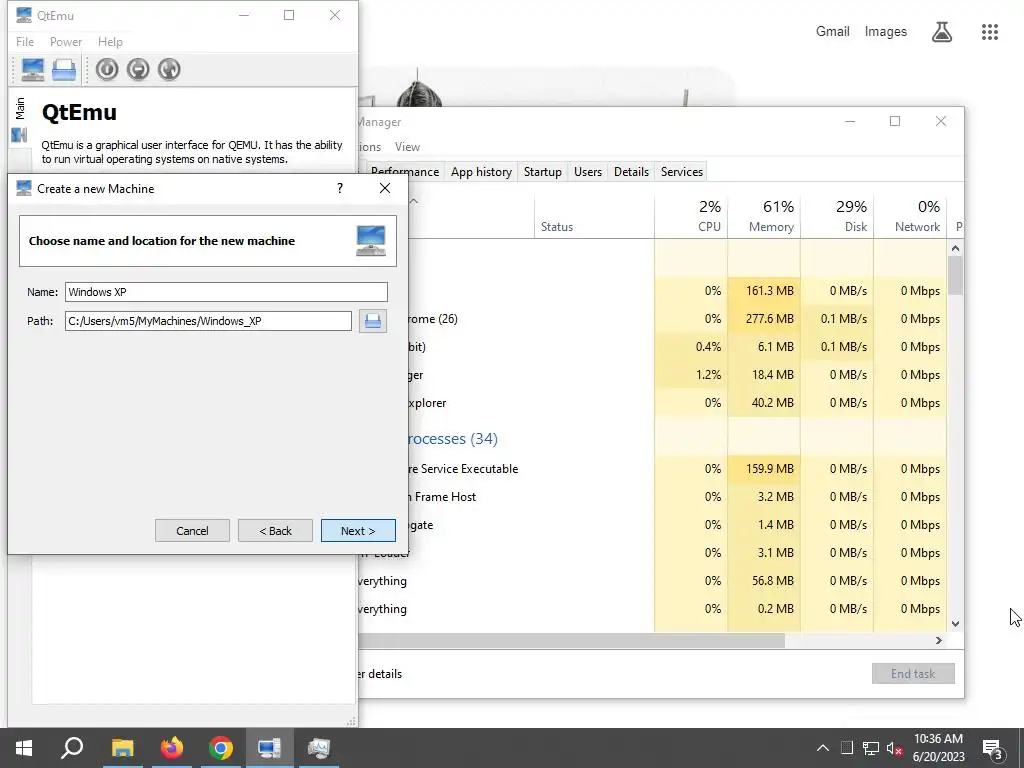Launch Firefox from the taskbar
Screen dimensions: 1024x768
[172, 748]
